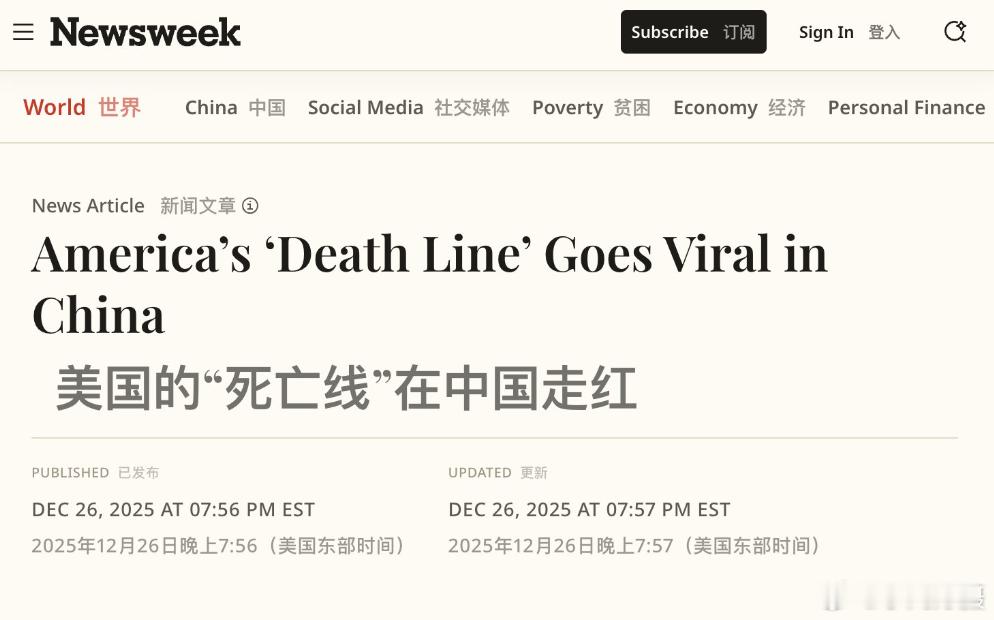The image size is (994, 620).
Task: Open the hamburger navigation menu
Action: [23, 32]
